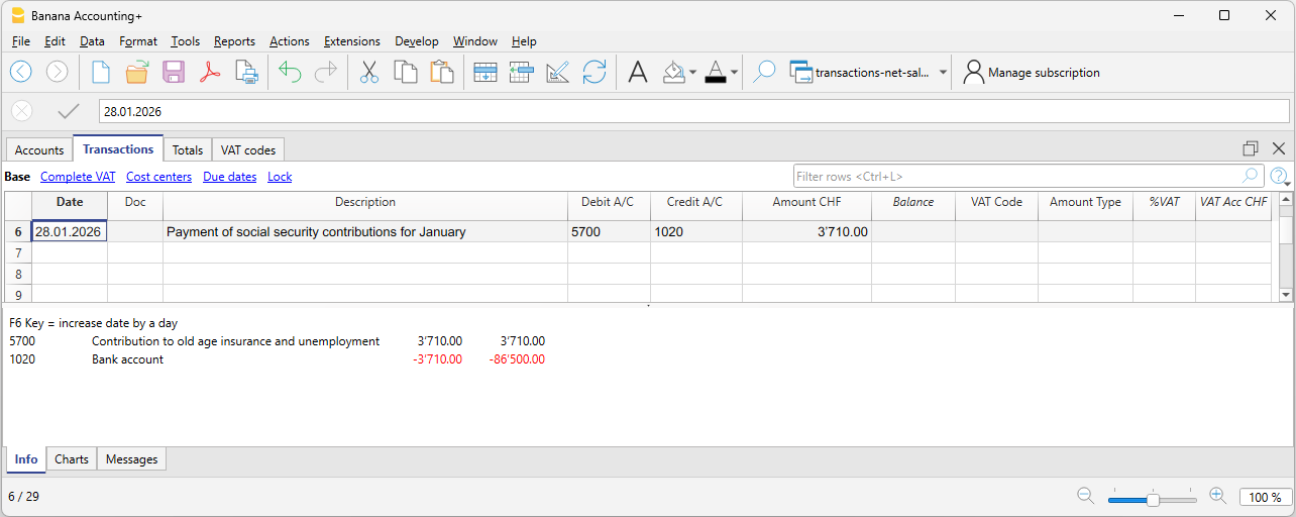1296x517 pixels.
Task: Apply text color with the underlined A icon
Action: coord(715,72)
